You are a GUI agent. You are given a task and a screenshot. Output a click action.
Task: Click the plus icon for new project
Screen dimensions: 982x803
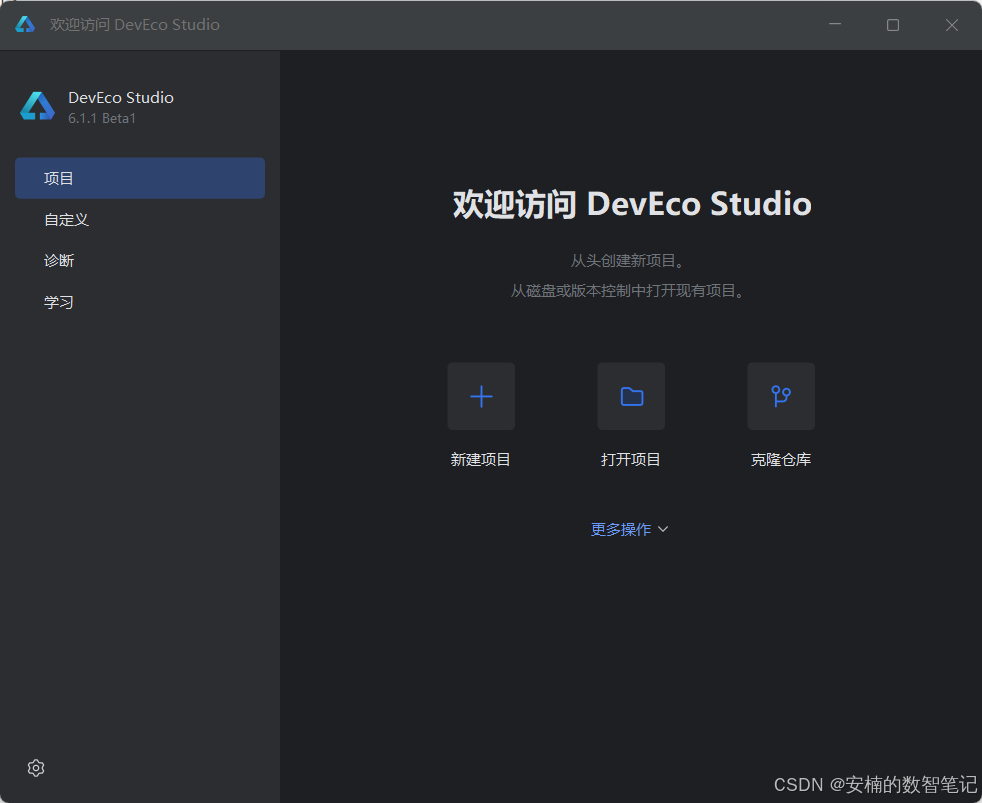481,396
